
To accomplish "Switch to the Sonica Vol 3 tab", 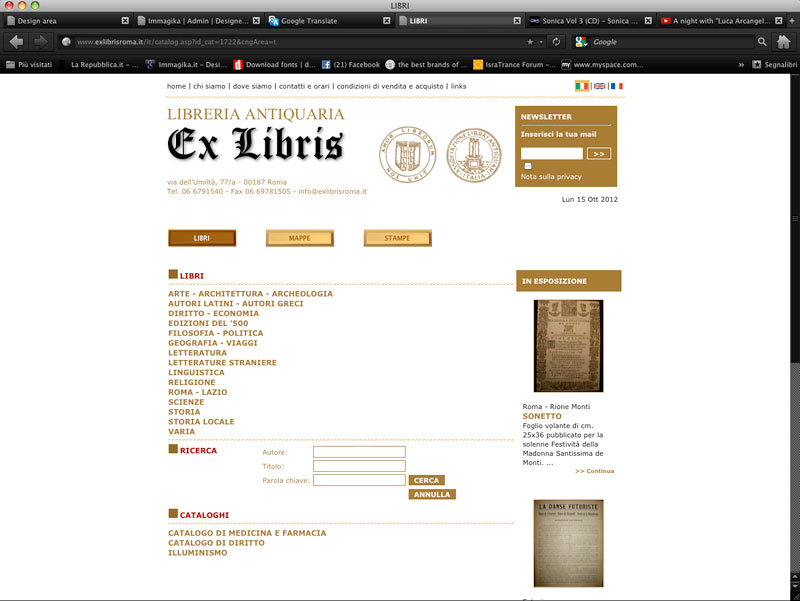I will point(590,21).
